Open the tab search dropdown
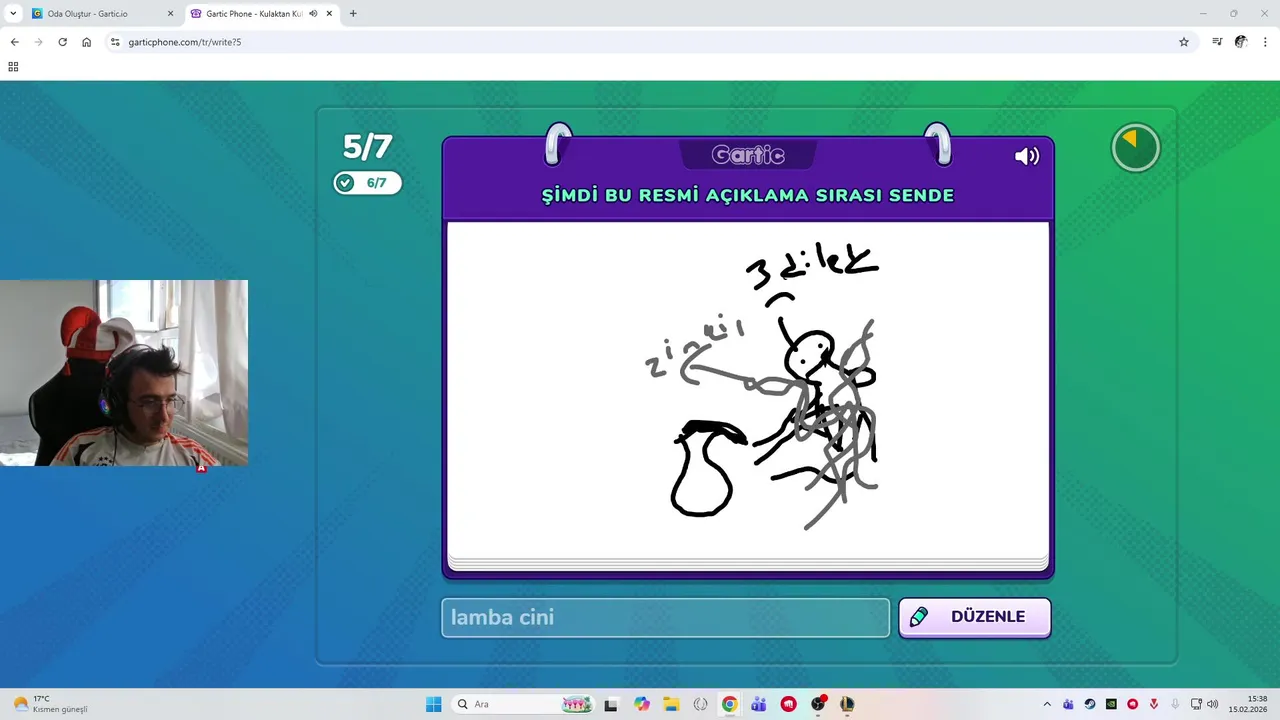Viewport: 1280px width, 720px height. (13, 14)
